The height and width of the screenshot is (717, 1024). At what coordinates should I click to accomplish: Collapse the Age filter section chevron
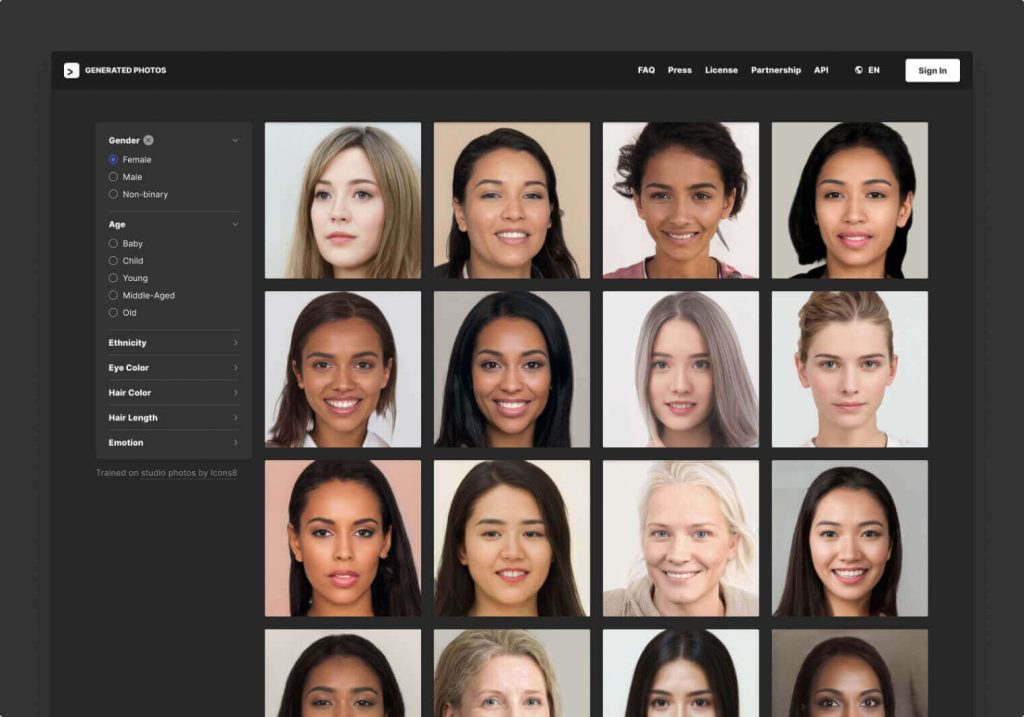tap(235, 224)
